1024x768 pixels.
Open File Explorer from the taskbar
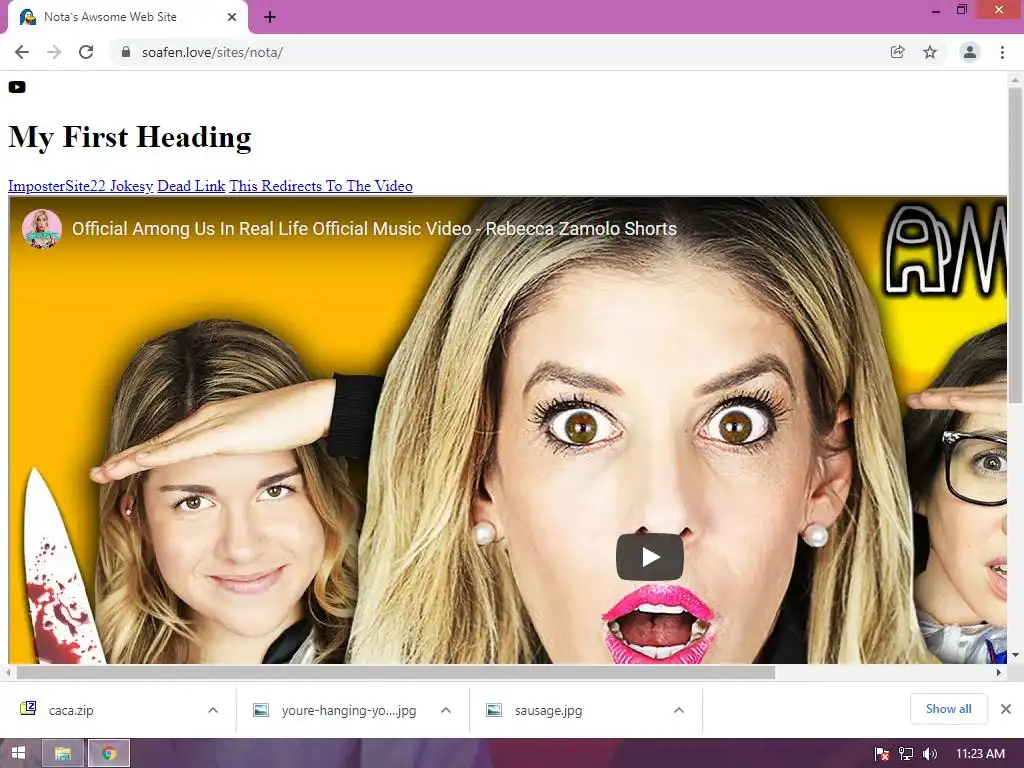63,753
